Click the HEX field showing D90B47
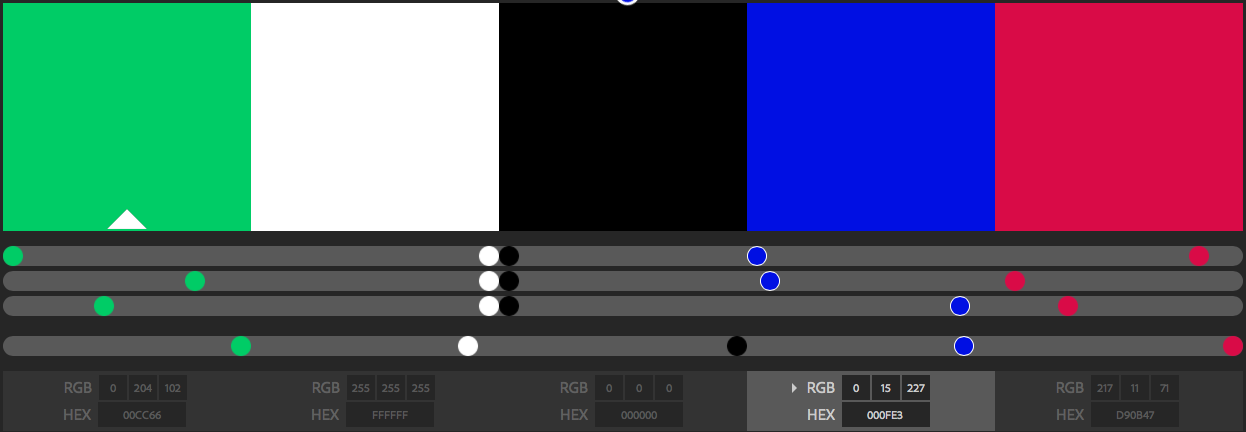1246x432 pixels. [x=1134, y=415]
